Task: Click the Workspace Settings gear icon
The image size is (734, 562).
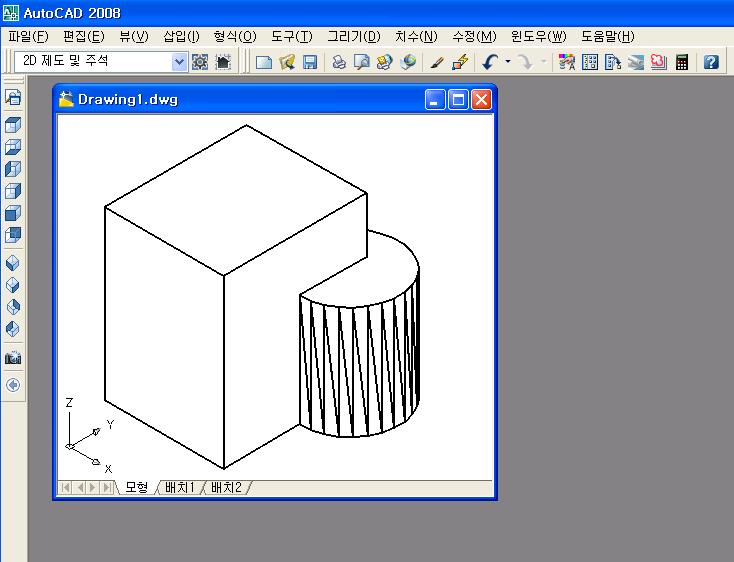Action: click(x=200, y=62)
